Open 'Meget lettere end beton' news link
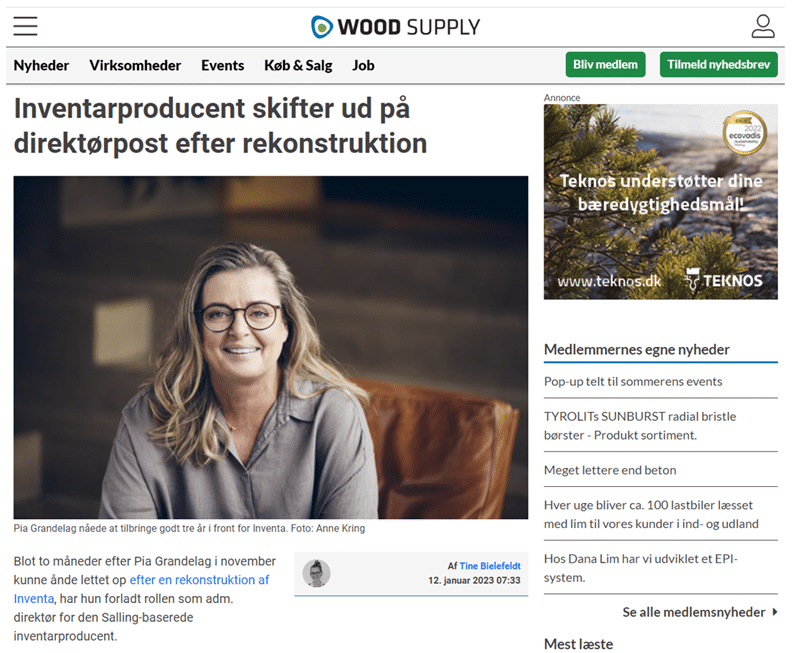 pos(610,470)
